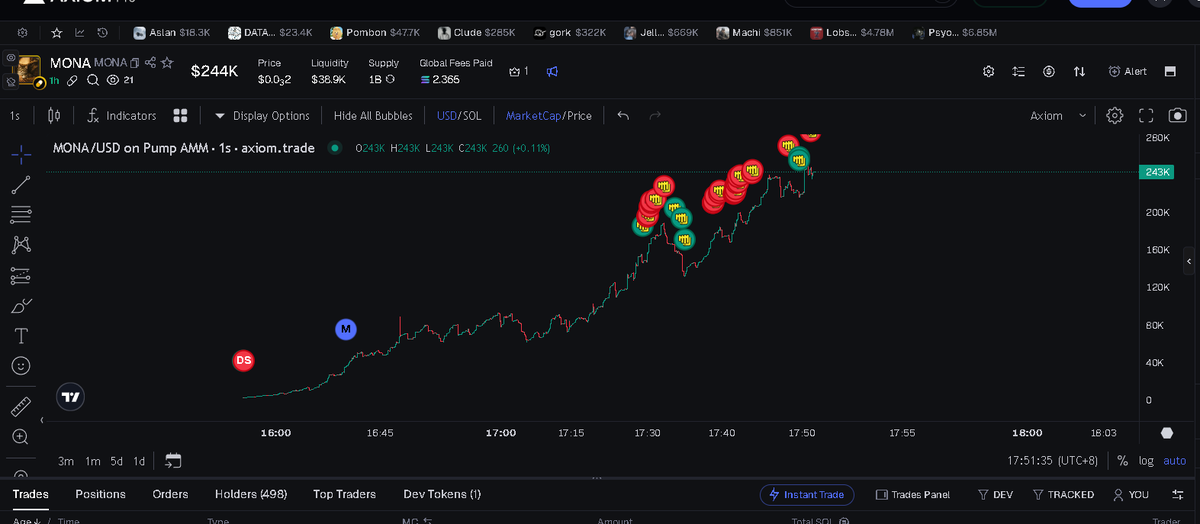The image size is (1200, 524).
Task: Open the Dev Tokens (1) tab
Action: pyautogui.click(x=442, y=494)
